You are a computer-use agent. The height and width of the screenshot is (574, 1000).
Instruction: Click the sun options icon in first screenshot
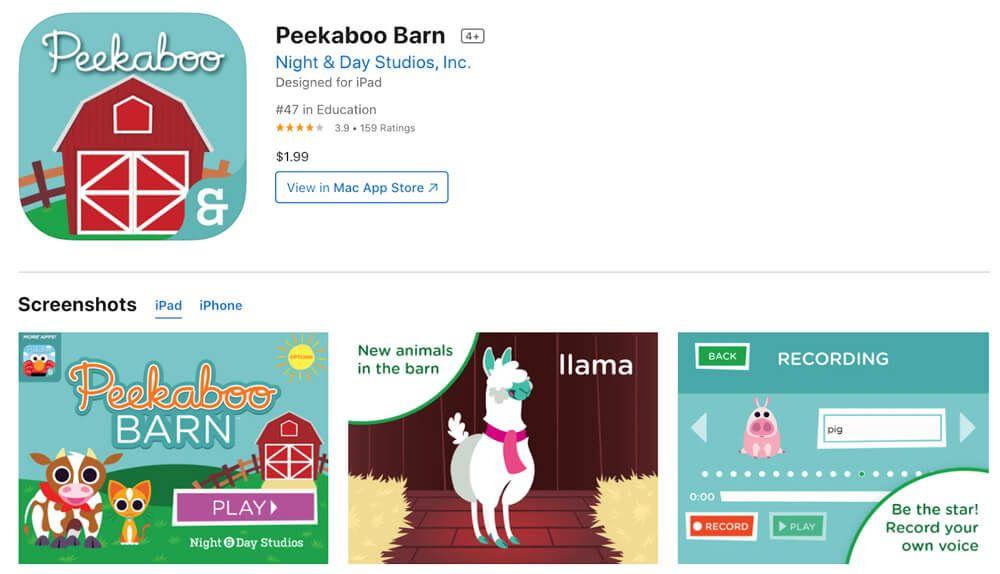click(300, 357)
